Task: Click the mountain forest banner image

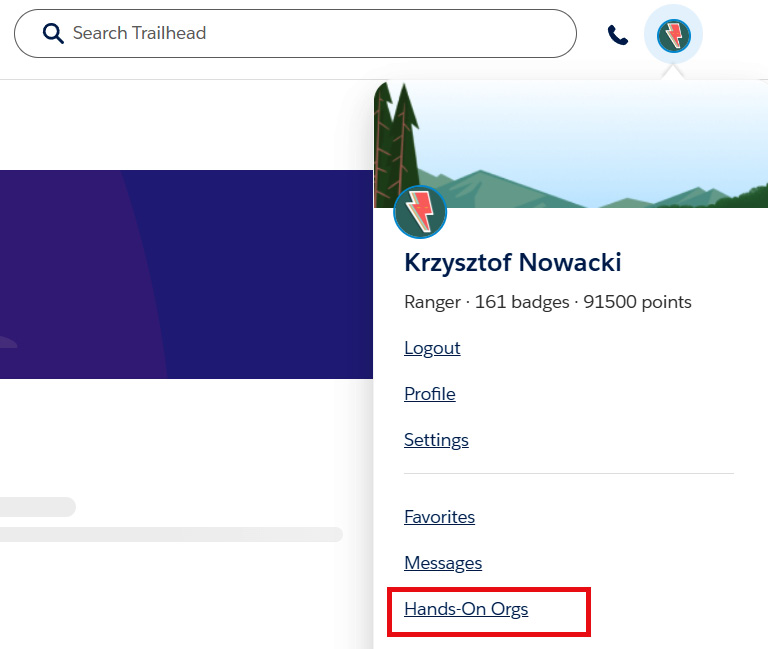Action: tap(571, 144)
